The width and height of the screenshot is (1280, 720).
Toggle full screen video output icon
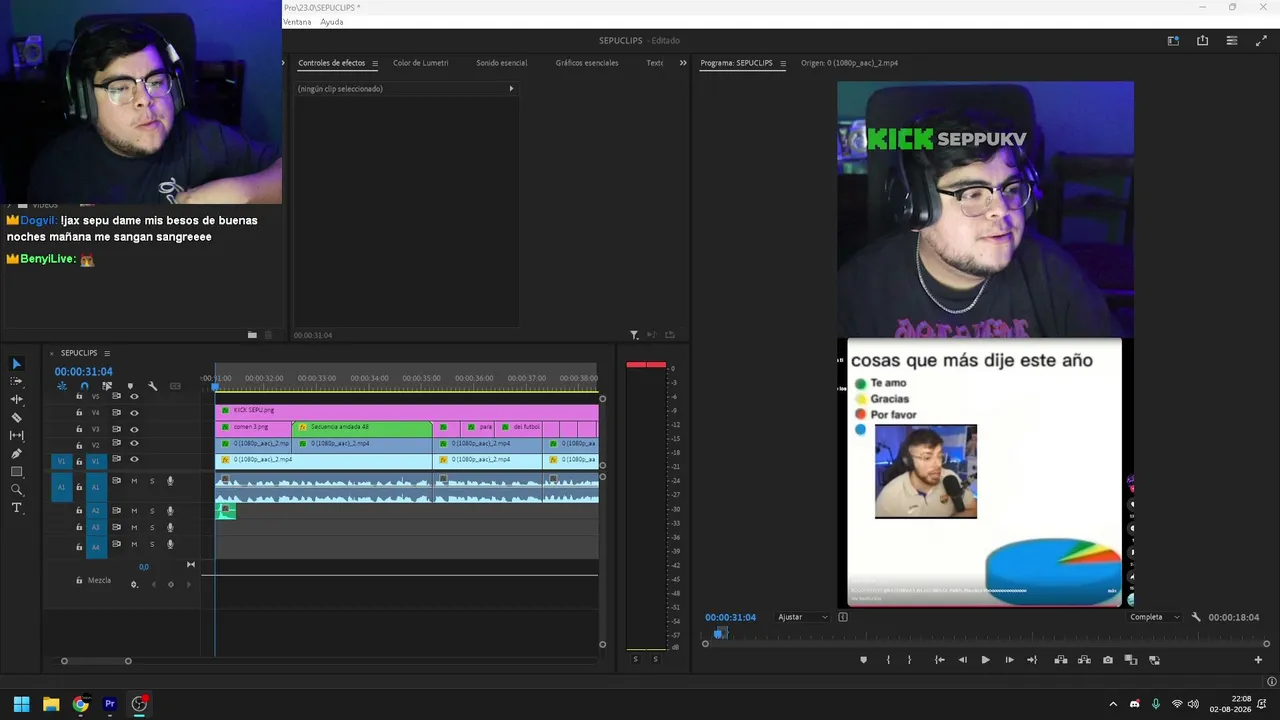[x=1261, y=41]
